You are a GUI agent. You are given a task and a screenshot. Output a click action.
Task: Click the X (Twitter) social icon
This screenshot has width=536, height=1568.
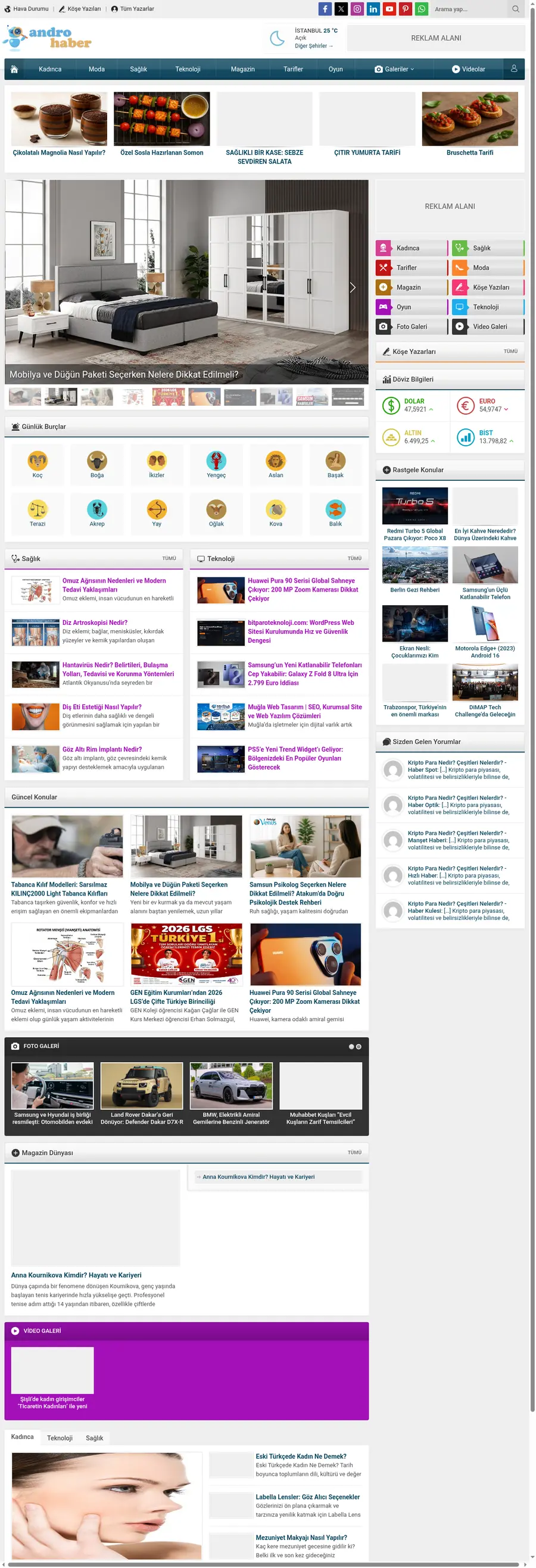(341, 9)
